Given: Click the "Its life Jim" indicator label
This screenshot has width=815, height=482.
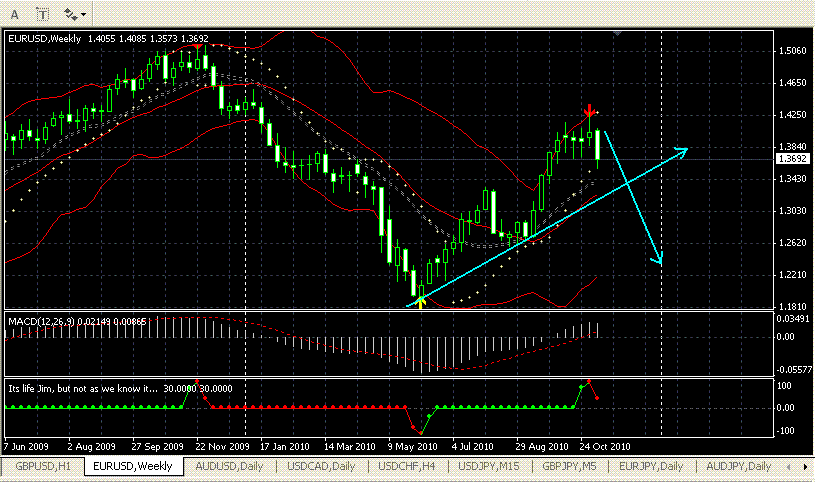Looking at the screenshot, I should tap(83, 388).
